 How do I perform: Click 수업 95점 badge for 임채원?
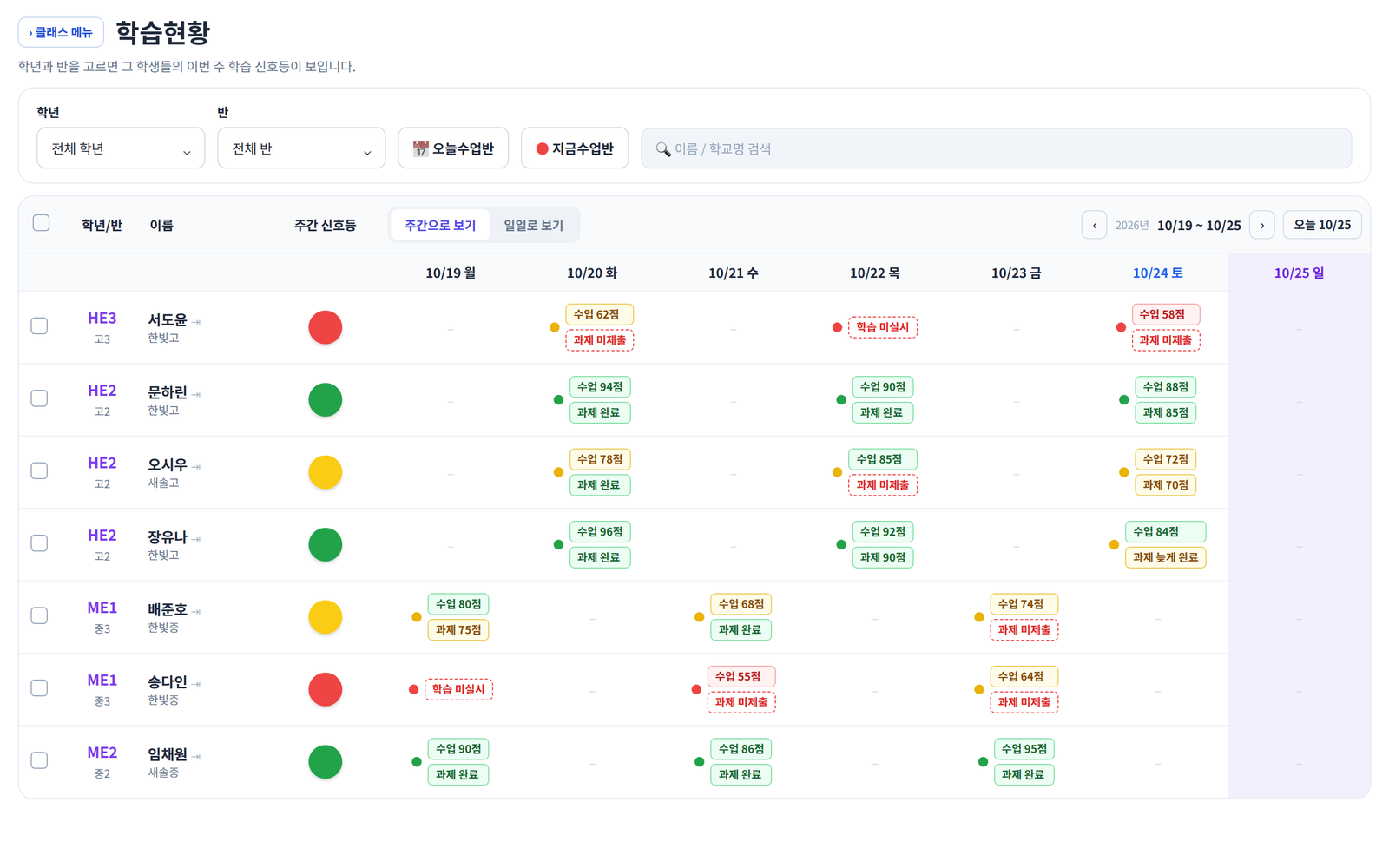[x=1024, y=749]
